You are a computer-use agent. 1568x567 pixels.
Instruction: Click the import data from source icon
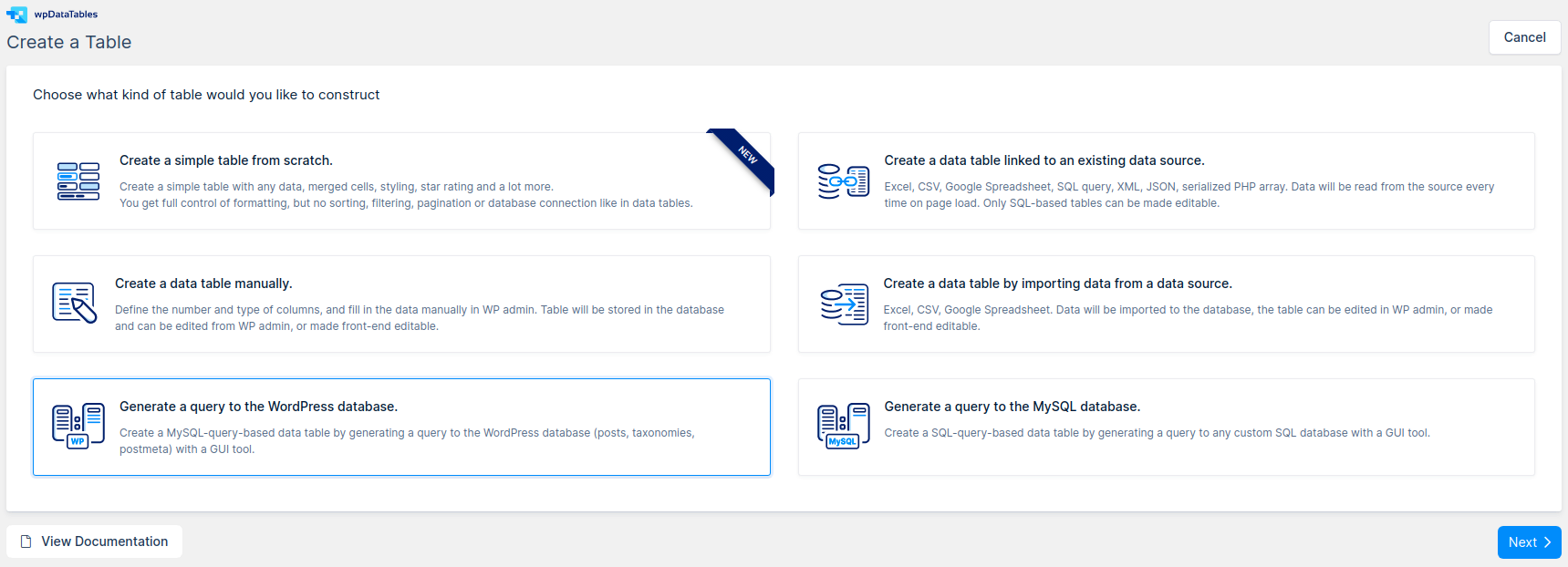tap(844, 304)
